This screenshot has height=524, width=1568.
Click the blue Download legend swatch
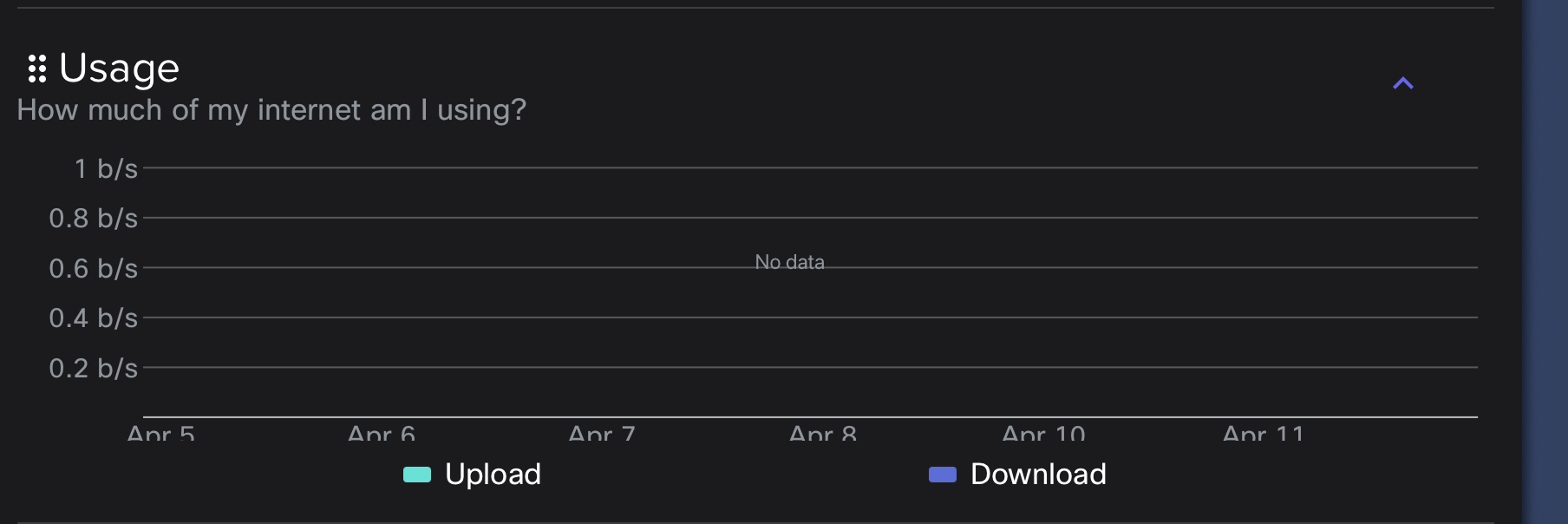point(942,475)
